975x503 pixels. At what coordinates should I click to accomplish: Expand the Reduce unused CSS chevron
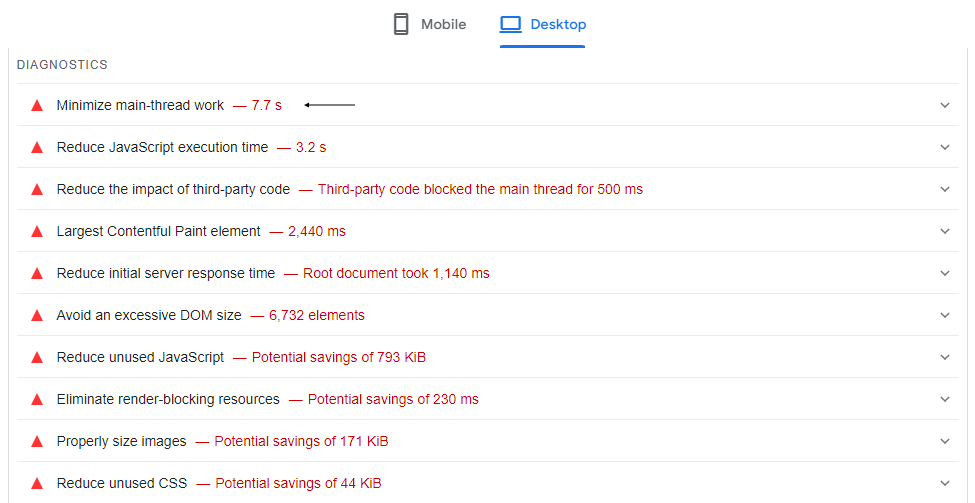[945, 483]
